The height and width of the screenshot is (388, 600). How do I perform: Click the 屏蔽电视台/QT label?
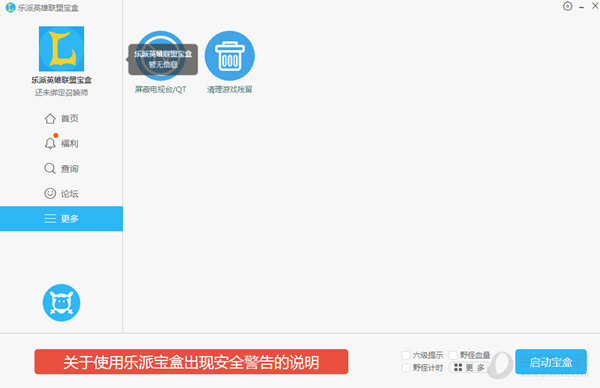tap(161, 90)
